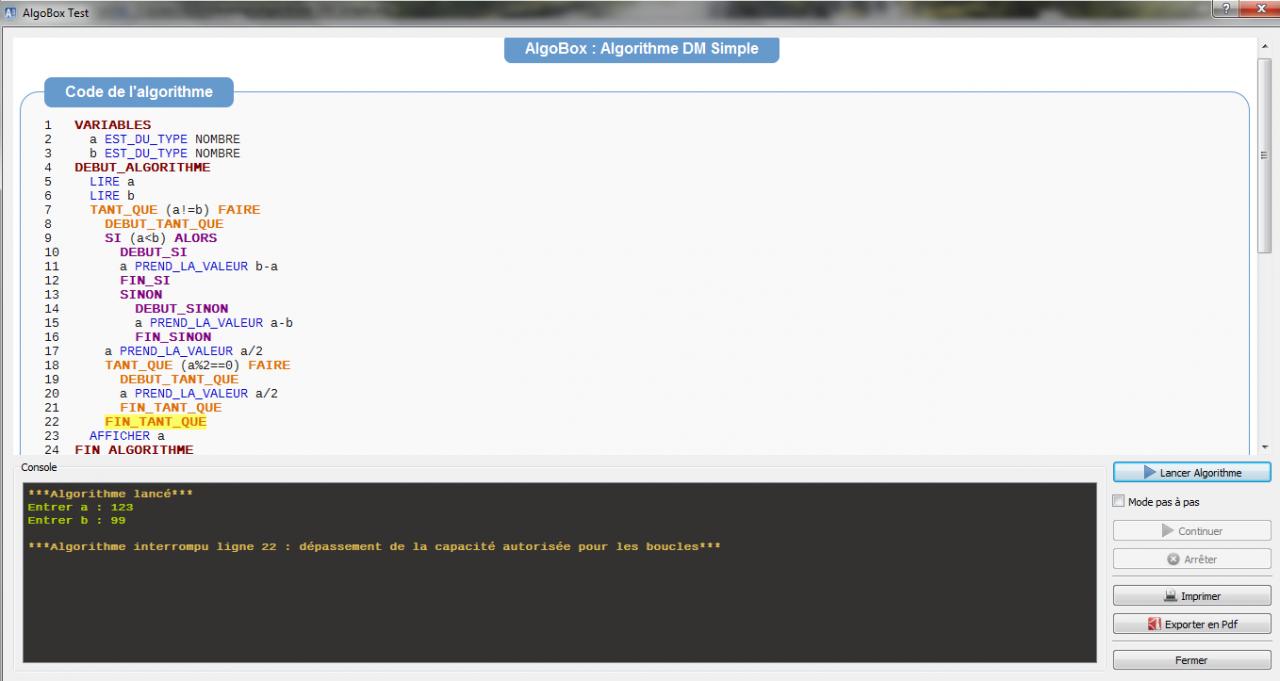Click the code view scrollbar thumb
Screen dimensions: 1280x681
tap(1264, 155)
